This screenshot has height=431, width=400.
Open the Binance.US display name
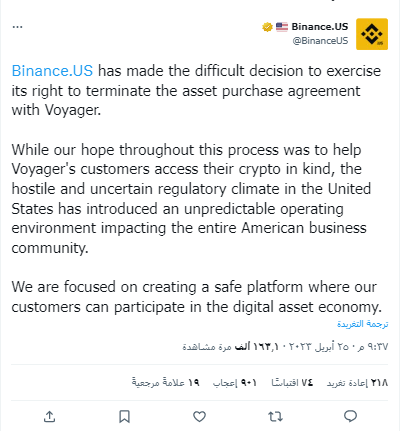click(320, 27)
